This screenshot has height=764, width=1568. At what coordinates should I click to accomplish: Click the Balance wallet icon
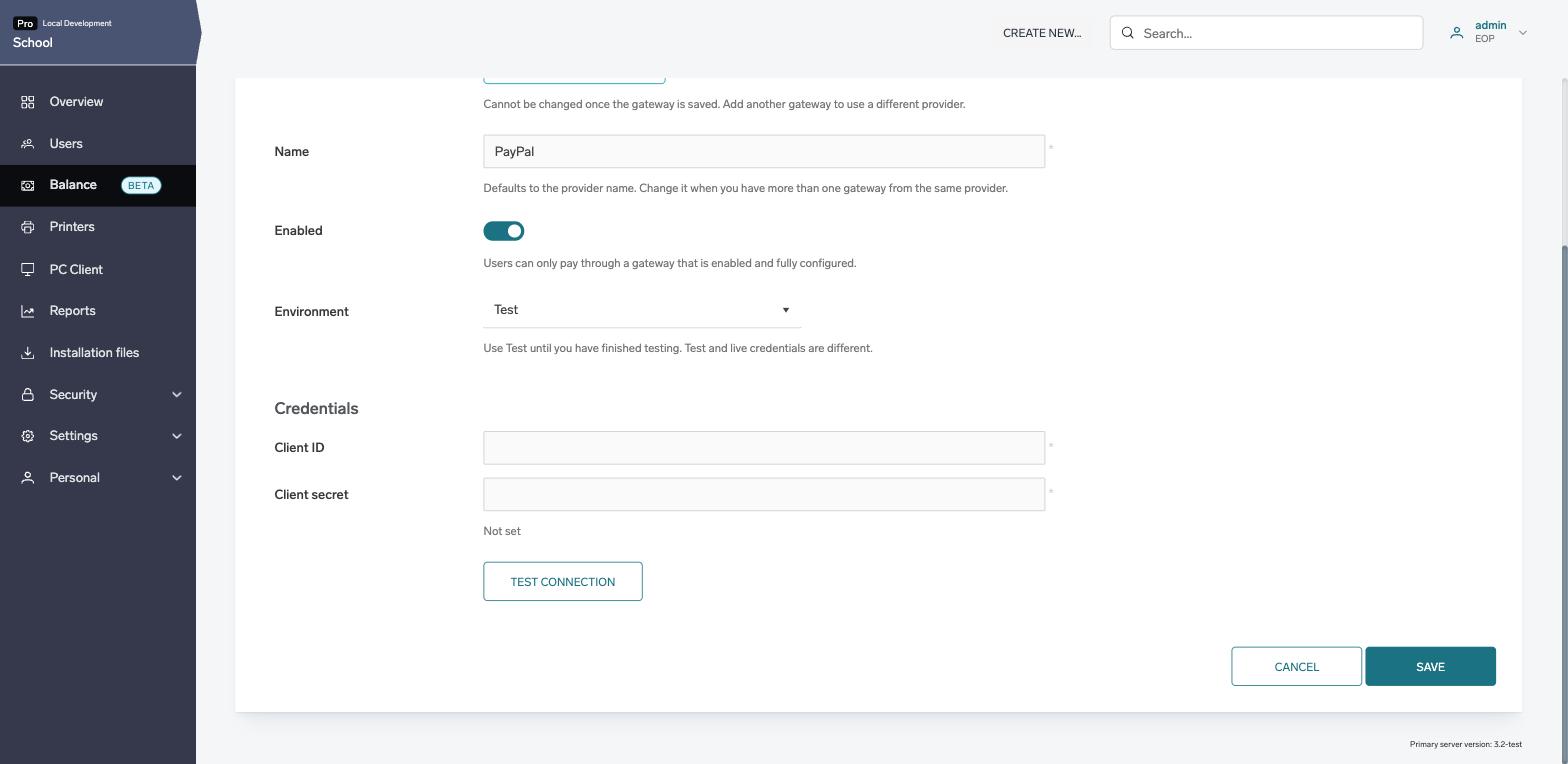(x=28, y=185)
